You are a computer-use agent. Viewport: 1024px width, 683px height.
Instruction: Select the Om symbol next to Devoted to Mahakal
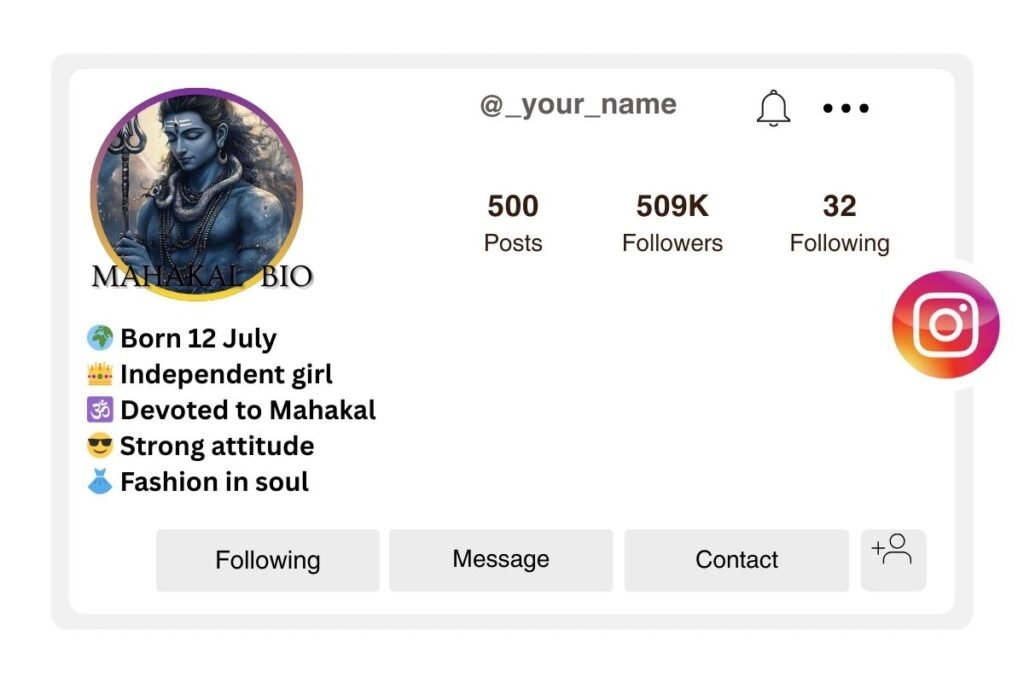click(x=99, y=410)
